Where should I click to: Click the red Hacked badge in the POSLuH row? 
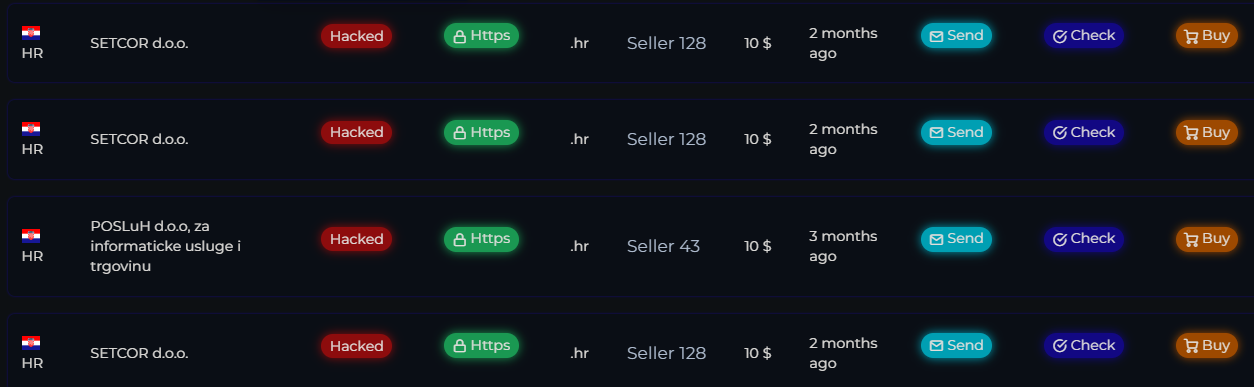coord(356,239)
